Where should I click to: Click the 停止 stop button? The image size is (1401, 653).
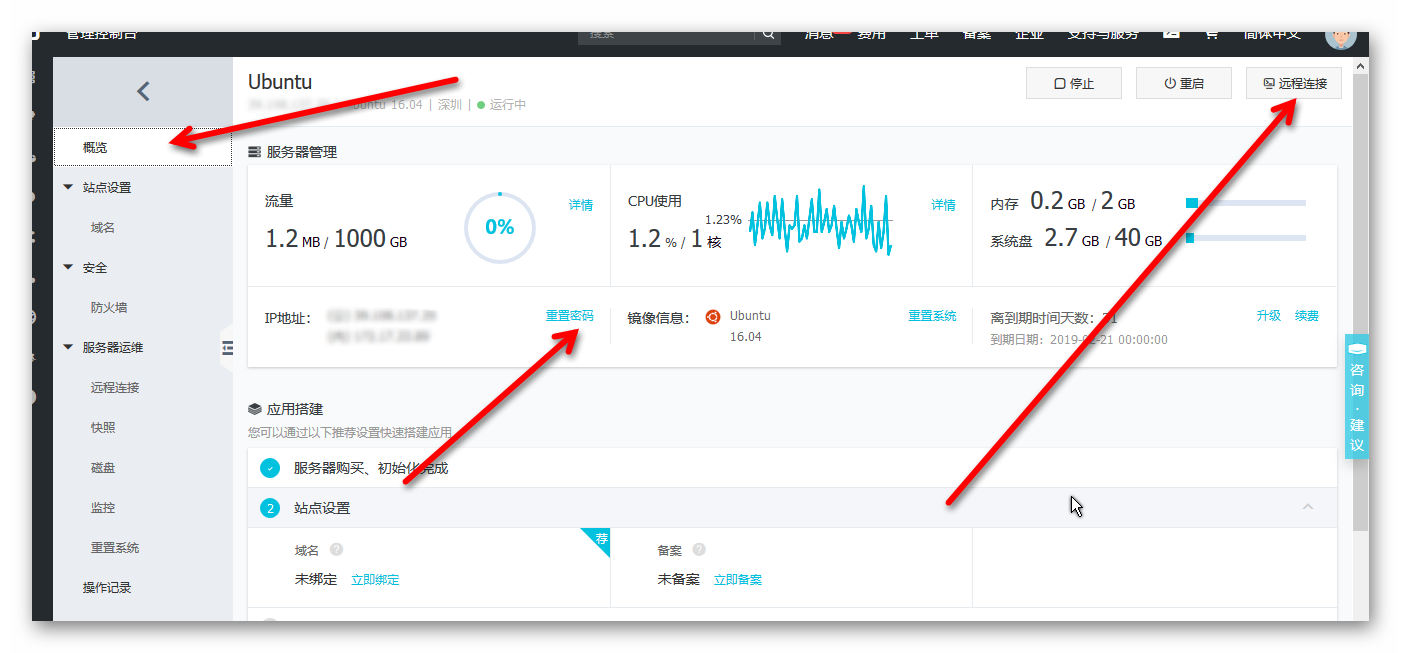[1074, 83]
